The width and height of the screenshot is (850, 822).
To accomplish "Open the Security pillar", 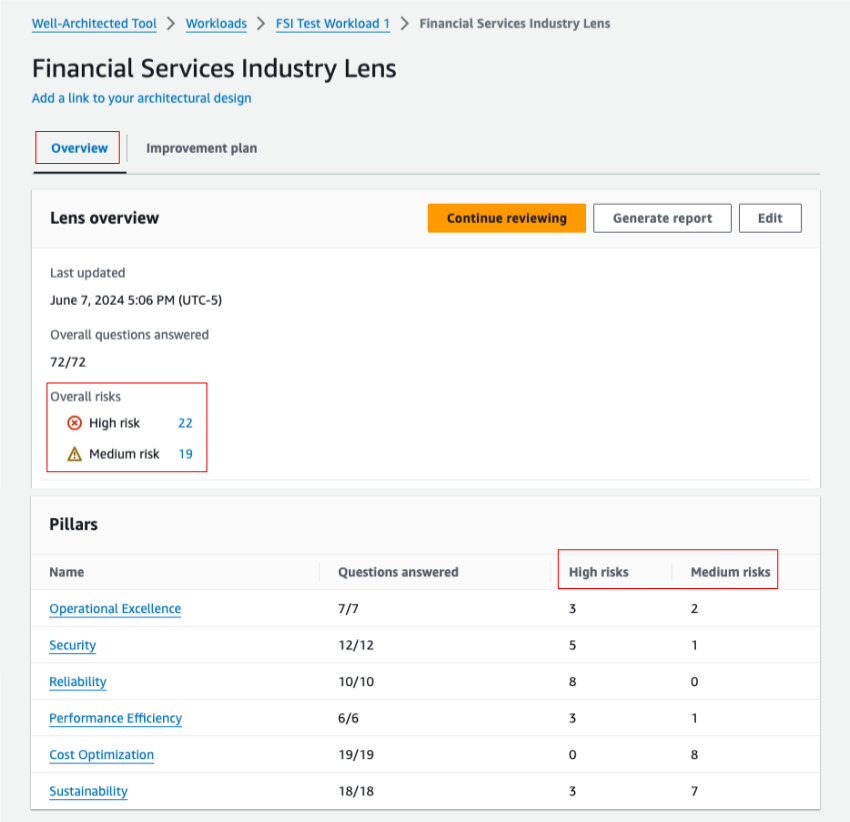I will [x=73, y=645].
